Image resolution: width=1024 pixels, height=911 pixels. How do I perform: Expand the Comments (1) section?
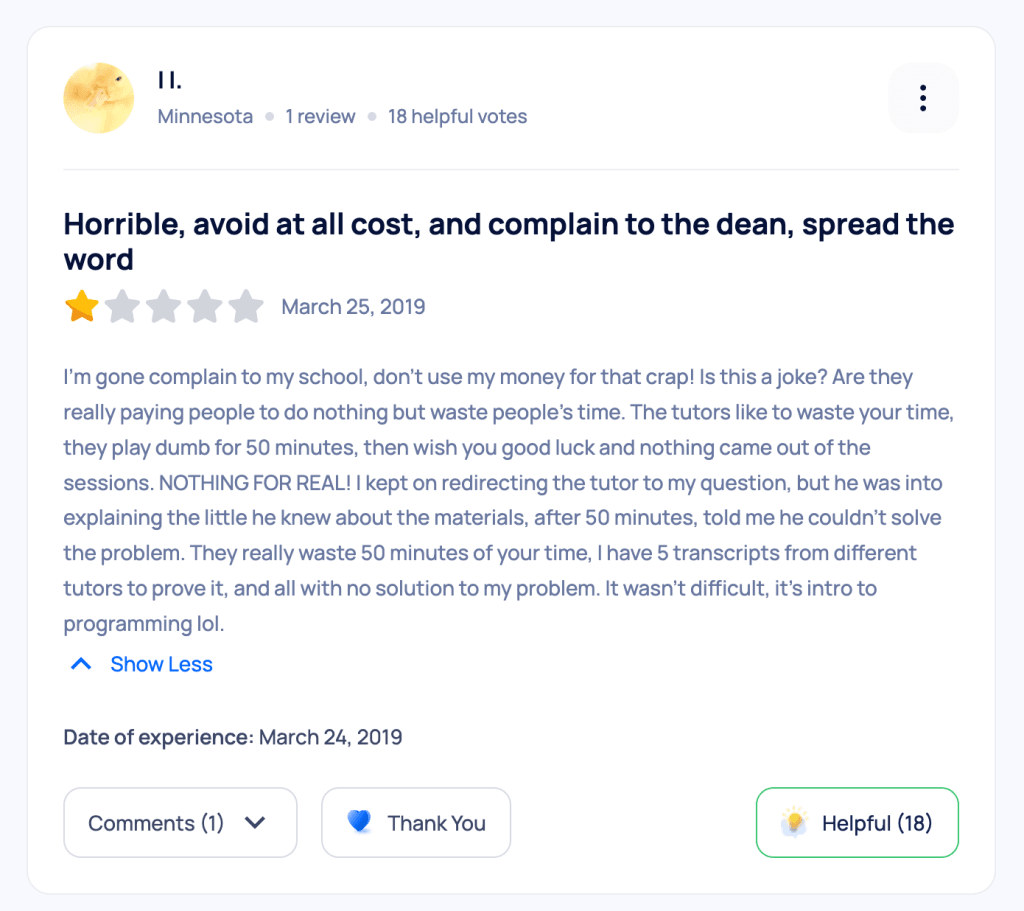tap(180, 822)
